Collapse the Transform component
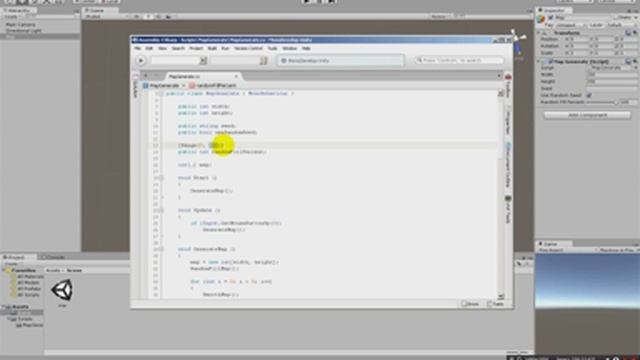Image resolution: width=640 pixels, height=360 pixels. [x=539, y=33]
